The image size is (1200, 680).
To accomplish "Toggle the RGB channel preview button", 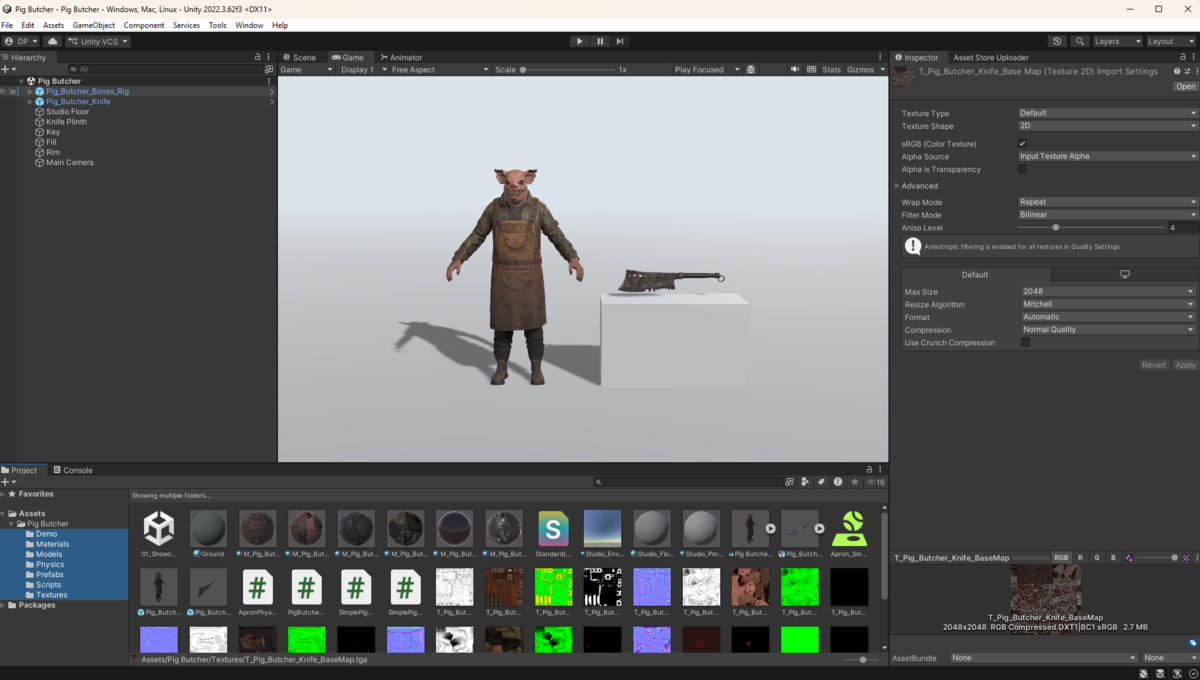I will click(1061, 558).
